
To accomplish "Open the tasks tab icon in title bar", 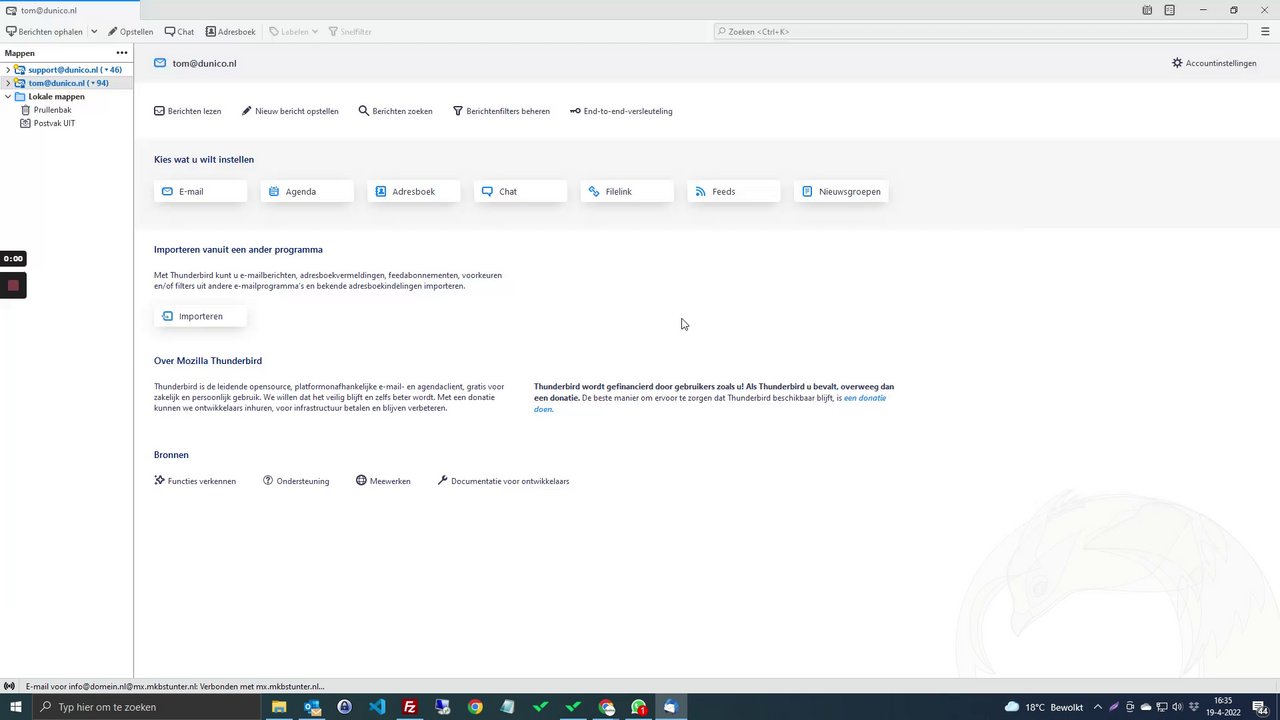I will [x=1170, y=10].
